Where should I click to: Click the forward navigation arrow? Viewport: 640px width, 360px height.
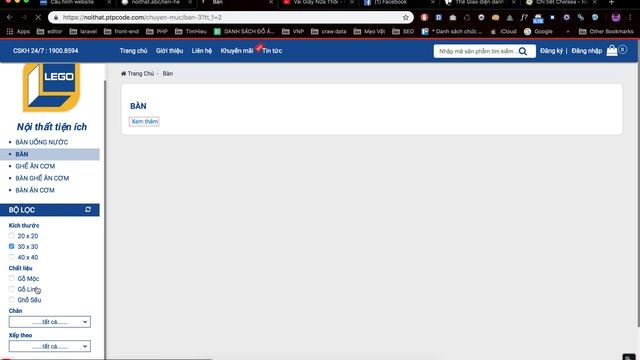24,18
